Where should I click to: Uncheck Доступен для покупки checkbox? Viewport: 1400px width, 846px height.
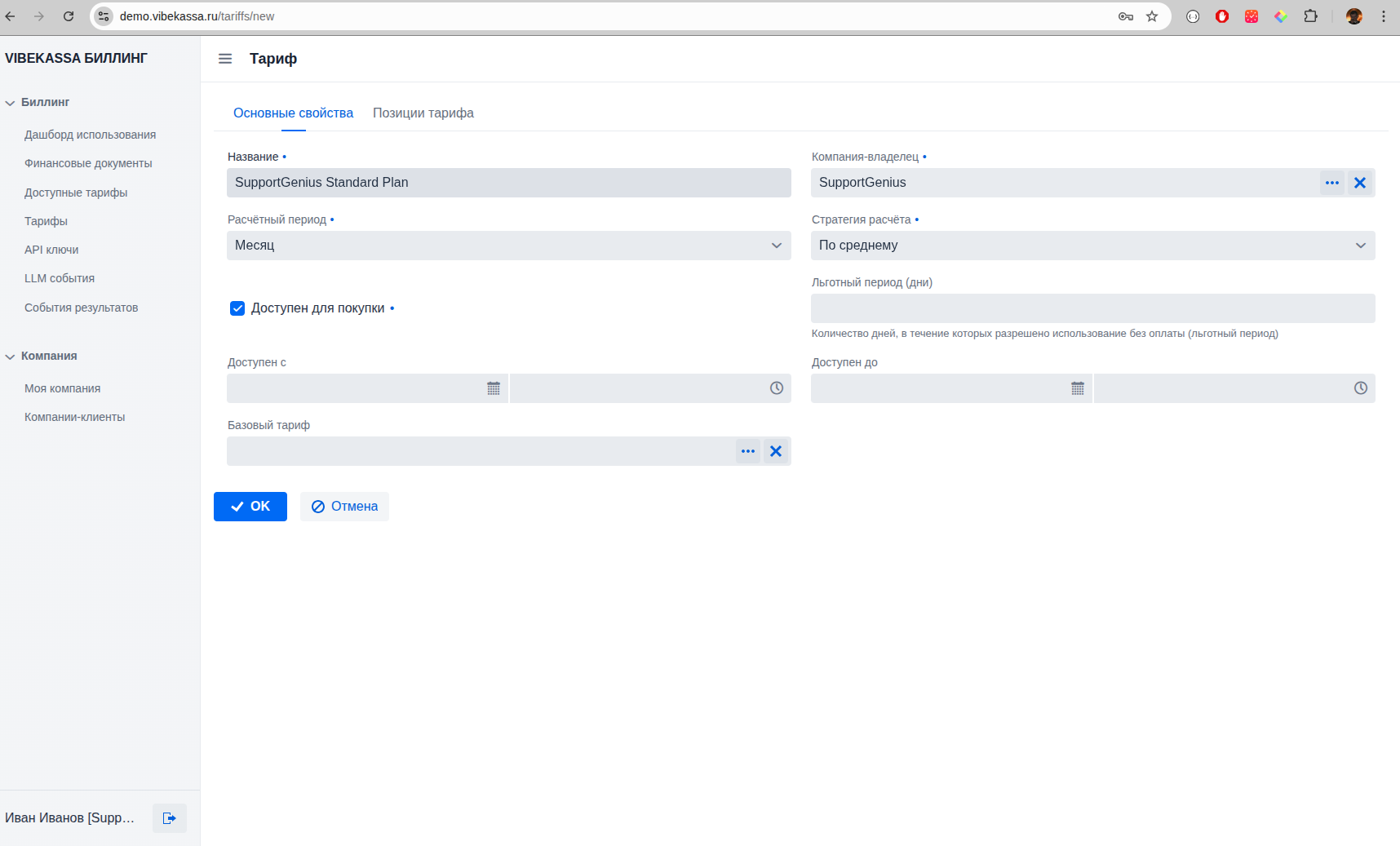(237, 308)
